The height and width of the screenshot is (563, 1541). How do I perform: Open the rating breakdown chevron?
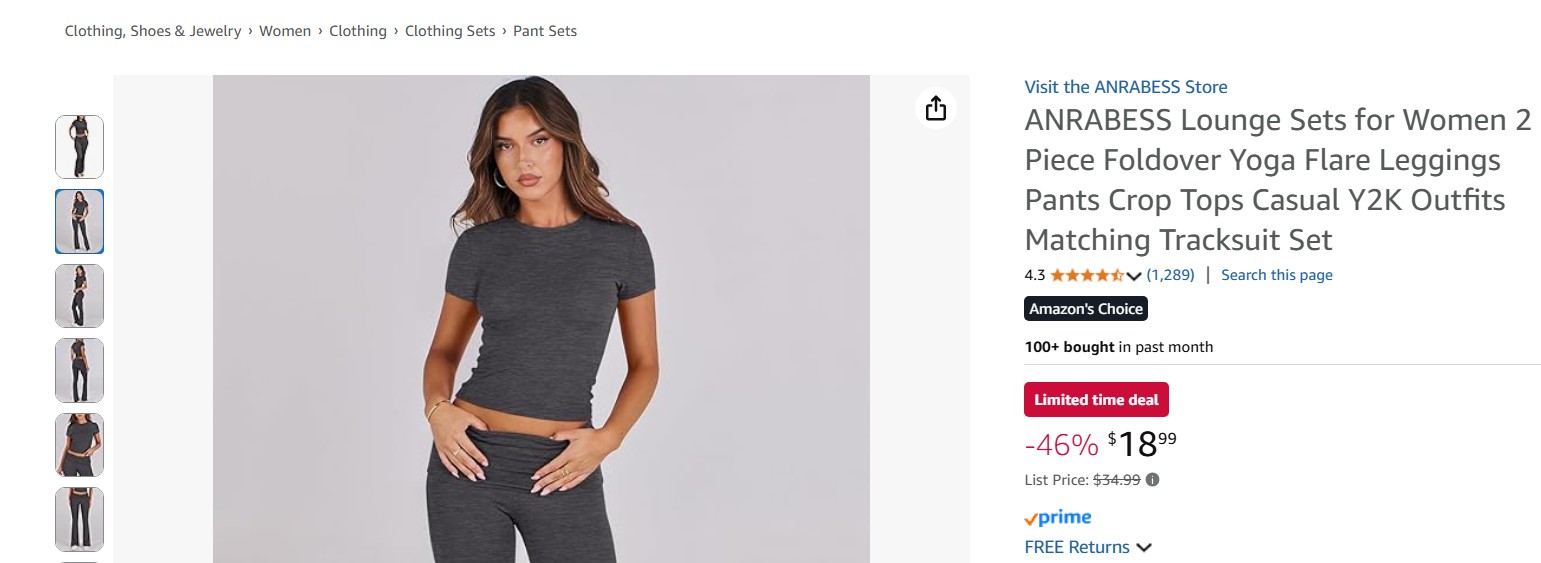[x=1134, y=276]
